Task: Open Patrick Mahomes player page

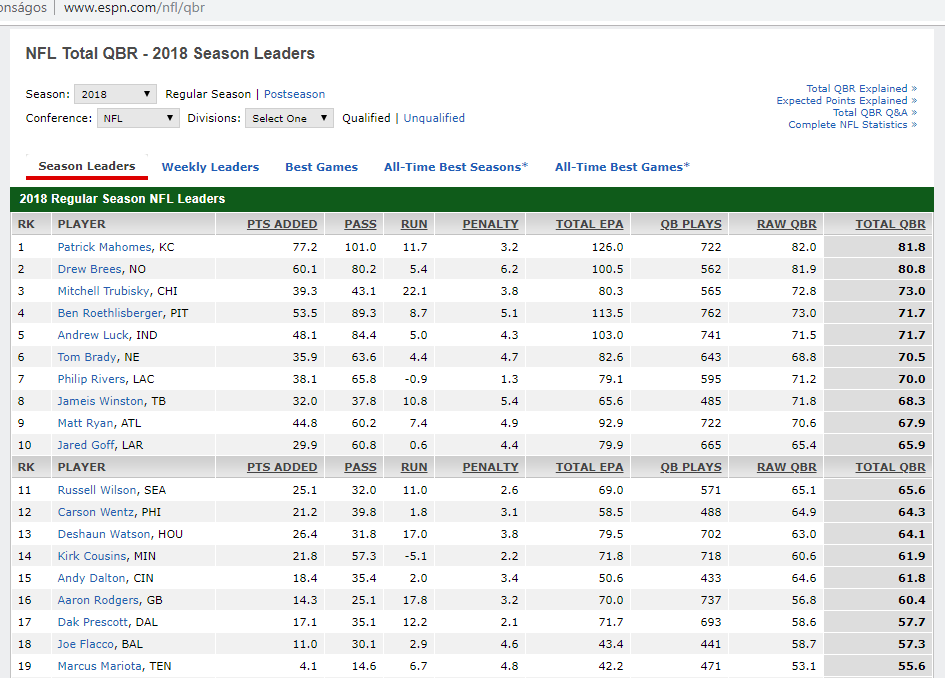Action: click(x=105, y=247)
